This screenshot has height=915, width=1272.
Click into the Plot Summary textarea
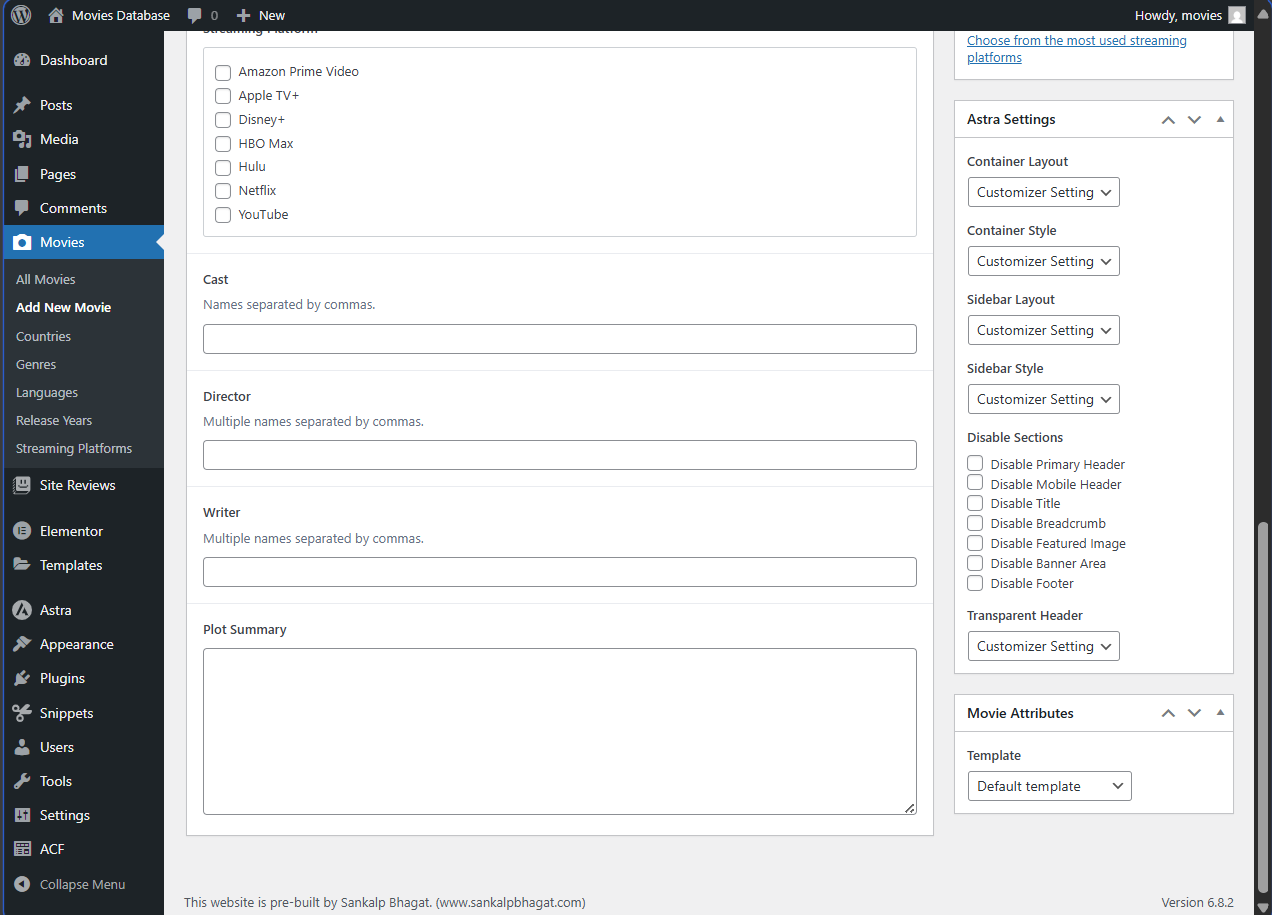[560, 731]
